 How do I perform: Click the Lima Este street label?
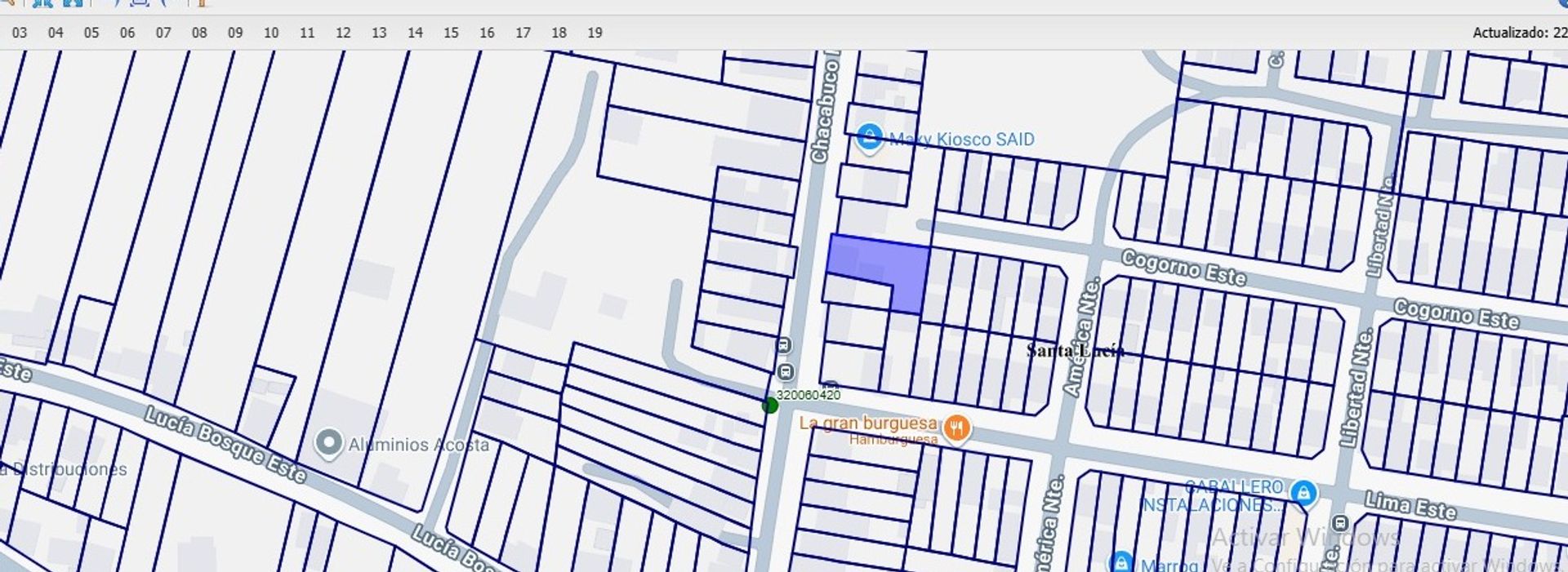[1410, 506]
